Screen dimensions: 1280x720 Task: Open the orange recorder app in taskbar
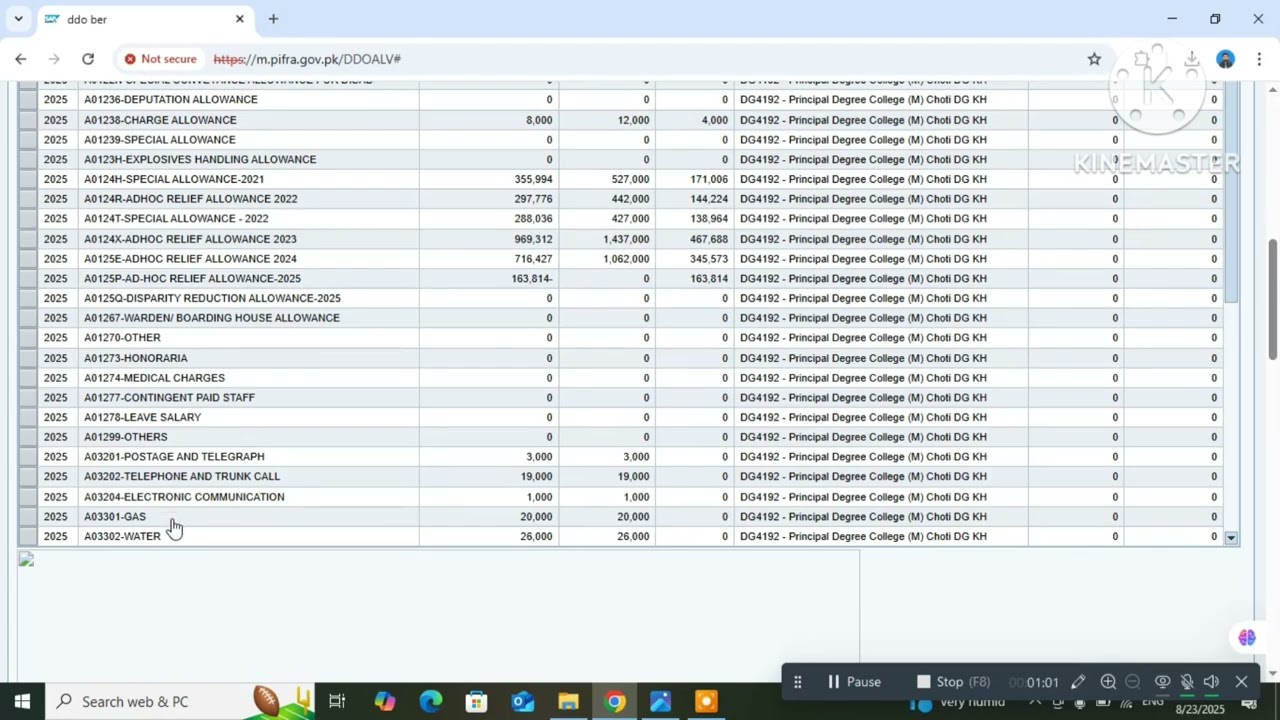point(706,701)
